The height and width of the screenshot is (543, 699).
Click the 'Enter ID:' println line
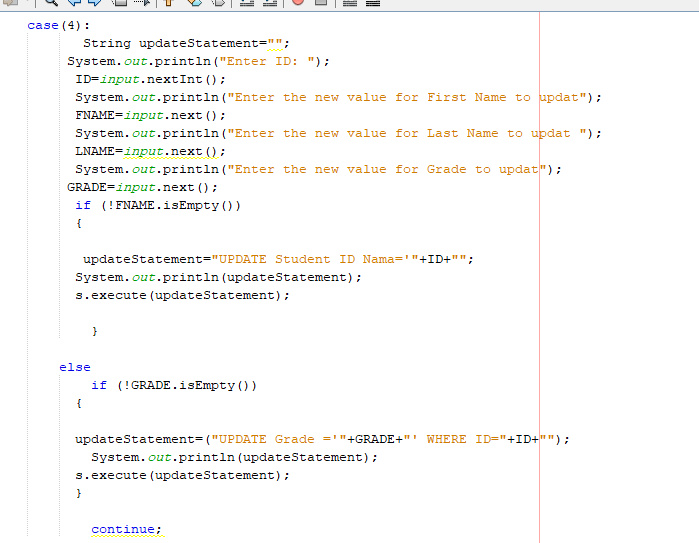click(x=198, y=62)
